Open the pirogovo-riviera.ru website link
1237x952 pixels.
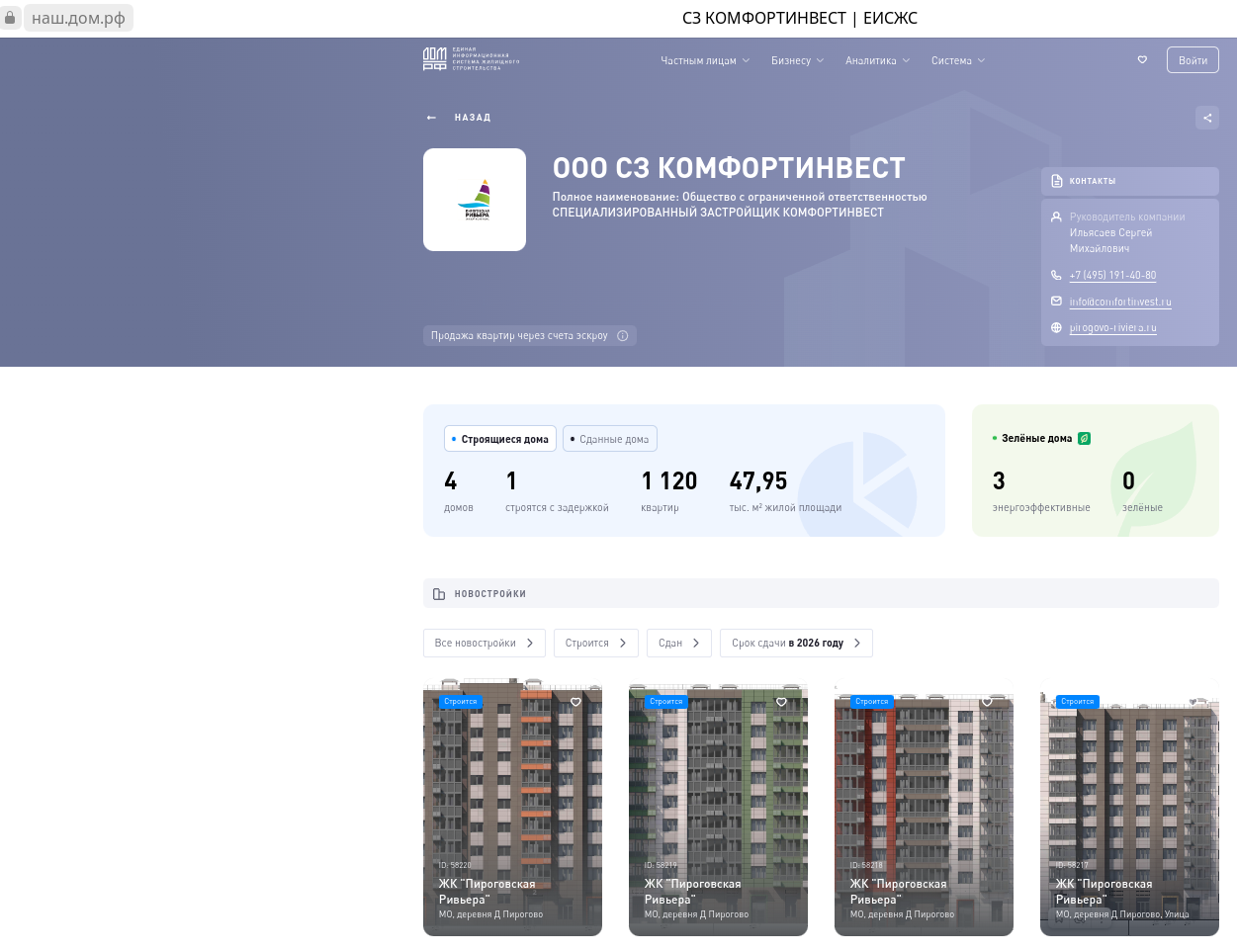[x=1112, y=328]
